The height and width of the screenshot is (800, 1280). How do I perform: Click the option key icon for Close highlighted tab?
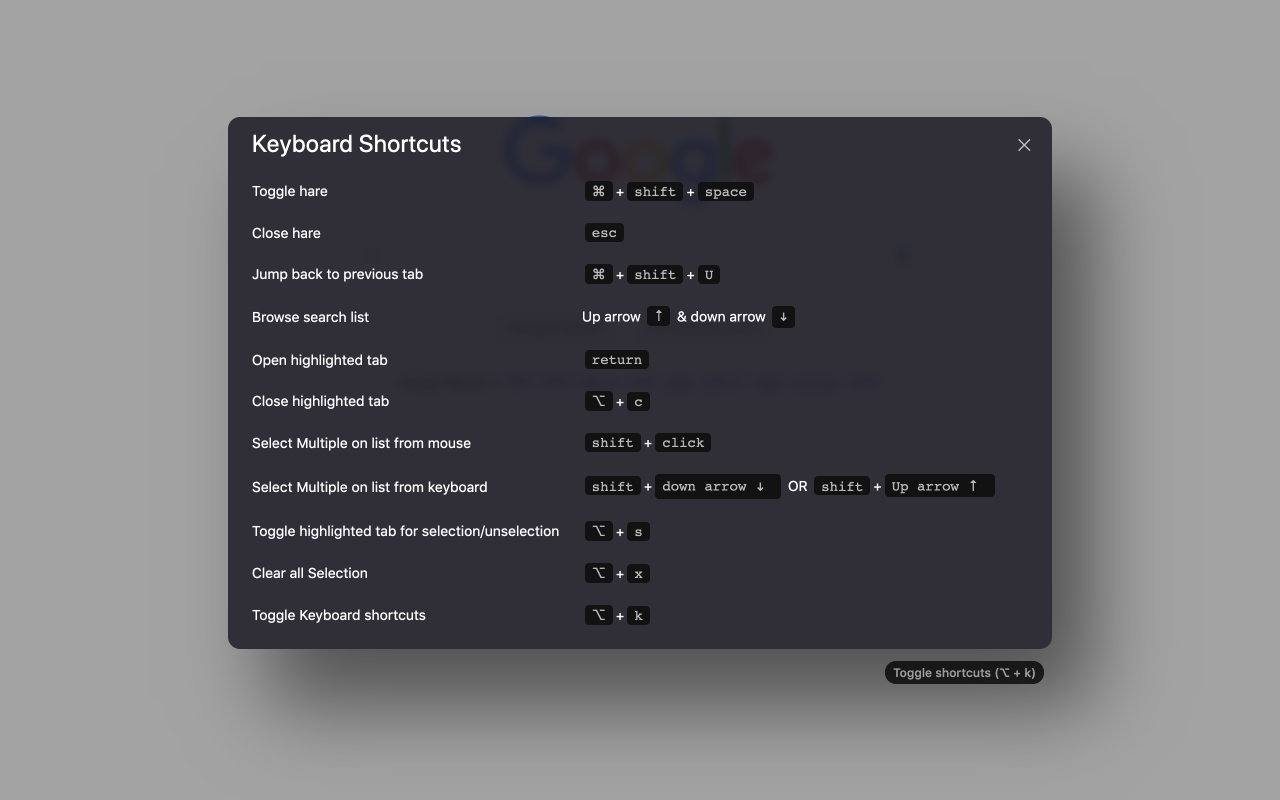click(x=598, y=401)
